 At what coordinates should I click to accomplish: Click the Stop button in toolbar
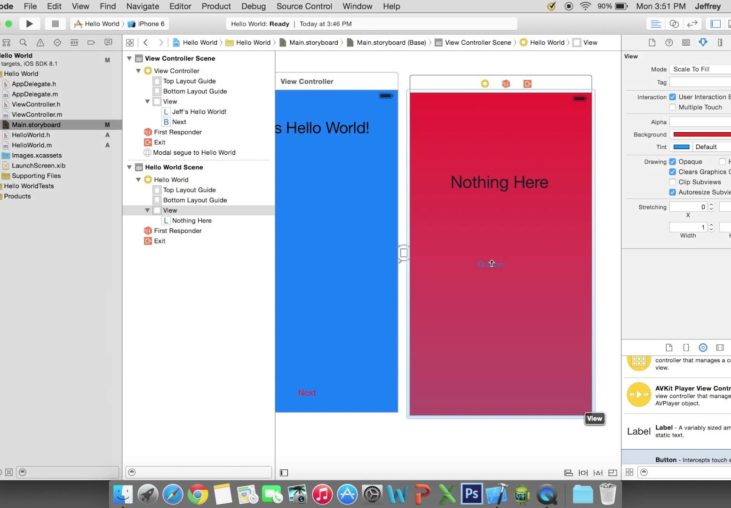(54, 23)
